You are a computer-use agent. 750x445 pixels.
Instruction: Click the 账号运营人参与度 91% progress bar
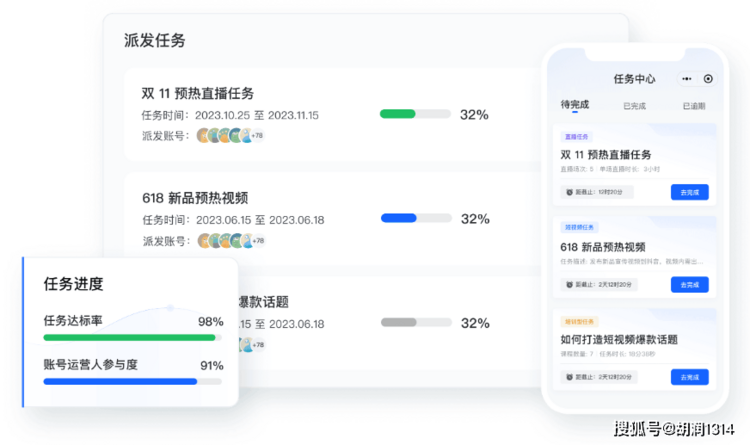point(132,382)
